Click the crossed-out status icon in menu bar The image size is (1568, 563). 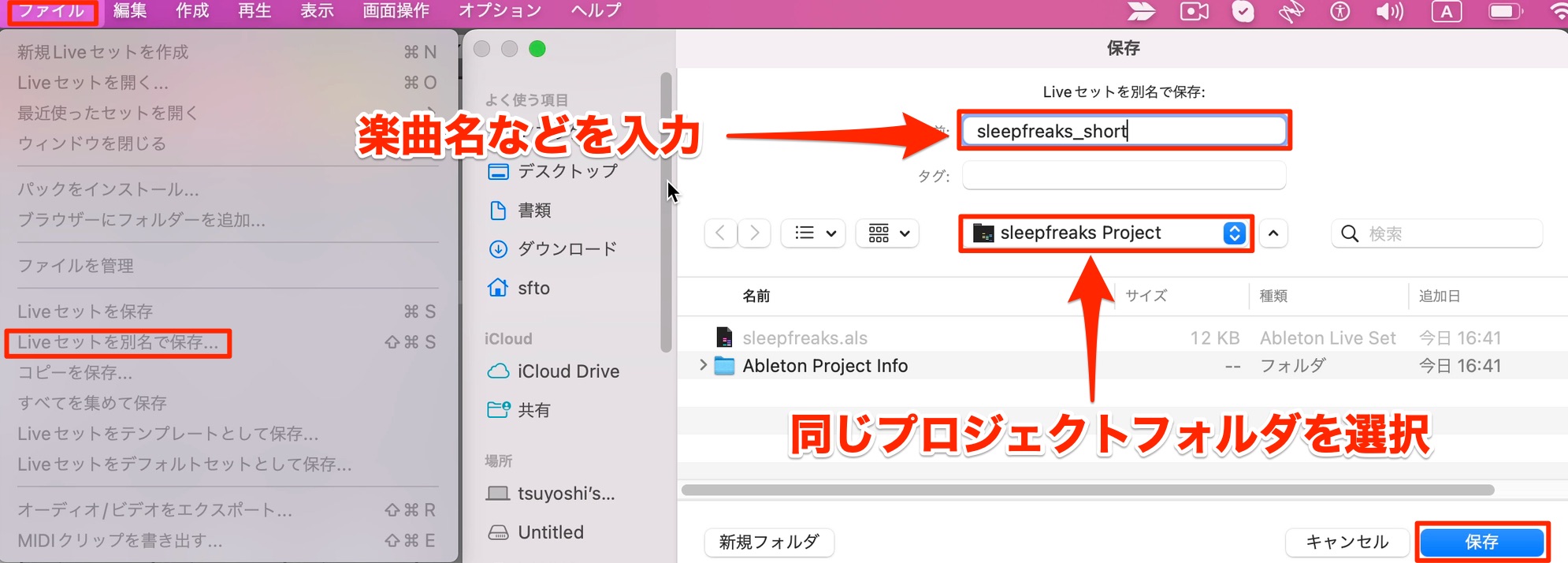coord(1291,11)
